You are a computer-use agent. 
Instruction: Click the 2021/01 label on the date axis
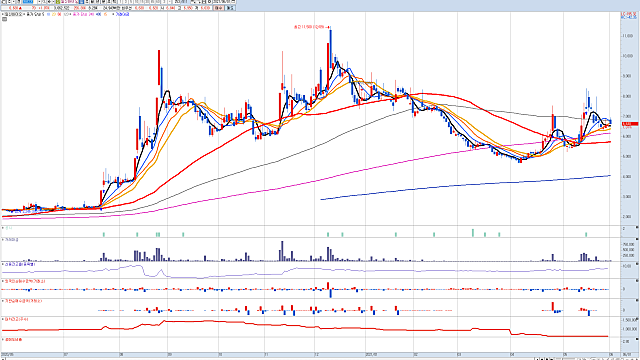(x=371, y=355)
